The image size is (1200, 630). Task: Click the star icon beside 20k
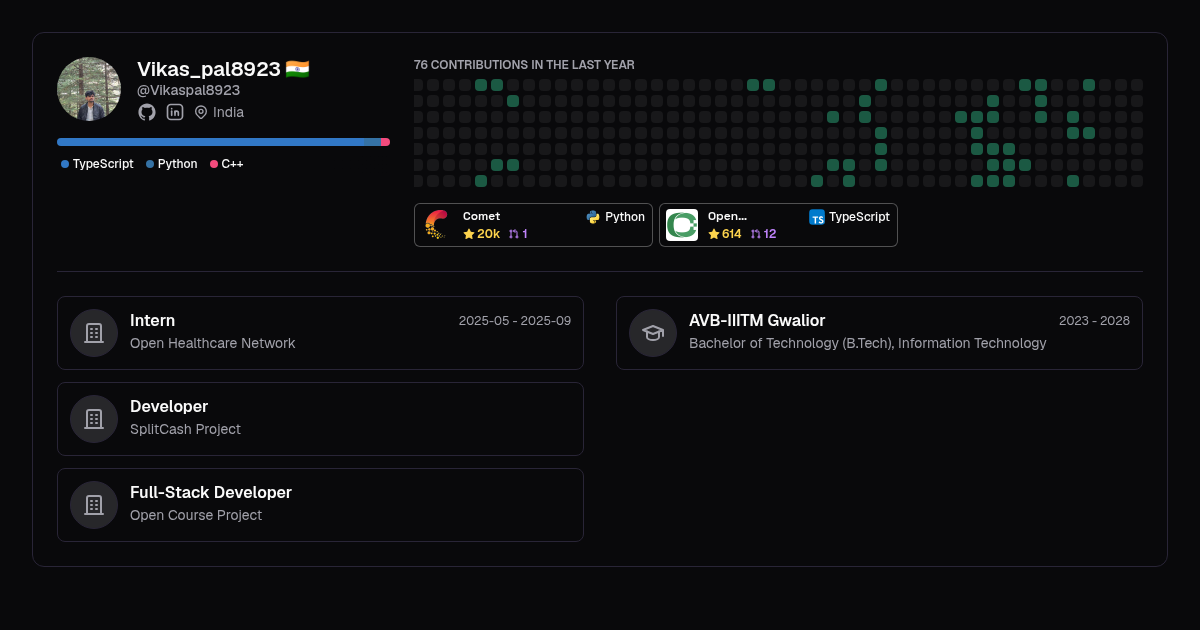point(469,234)
